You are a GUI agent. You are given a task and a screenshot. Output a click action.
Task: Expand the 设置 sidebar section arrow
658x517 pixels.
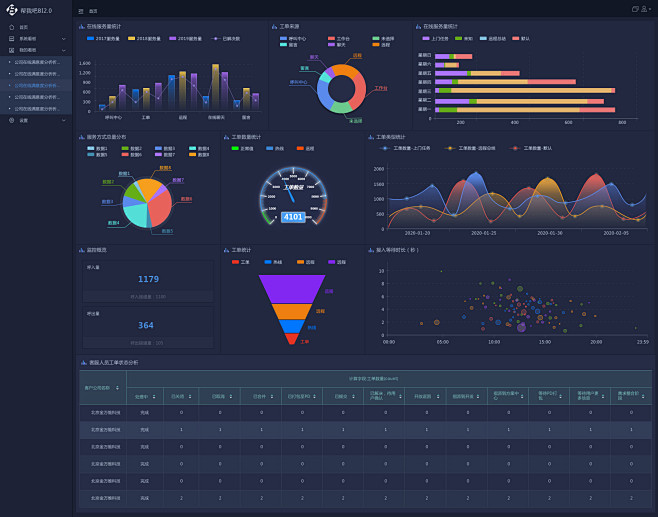click(x=64, y=120)
